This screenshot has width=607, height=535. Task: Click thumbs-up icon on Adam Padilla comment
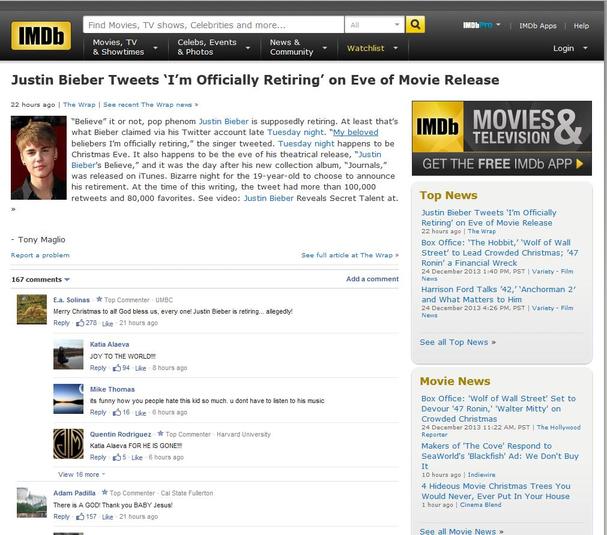point(80,516)
